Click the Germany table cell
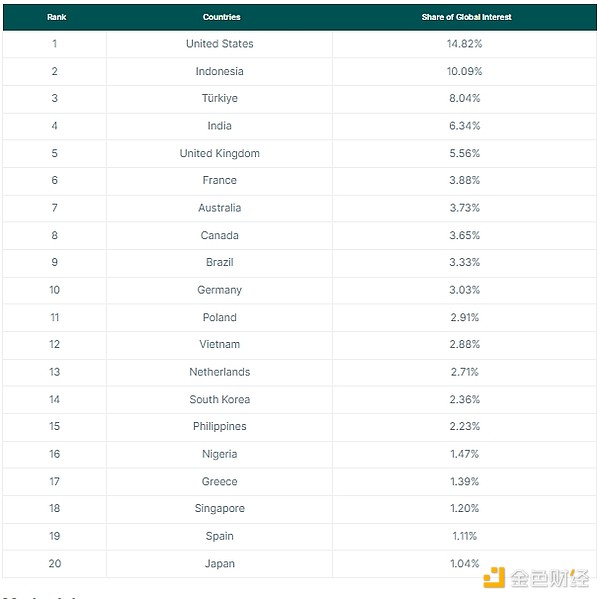 220,290
